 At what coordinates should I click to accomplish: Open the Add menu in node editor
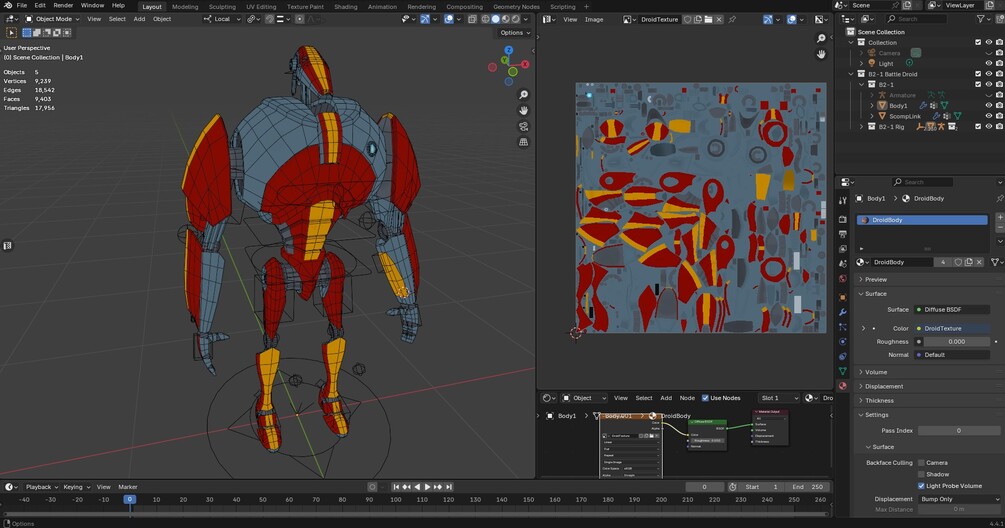666,398
